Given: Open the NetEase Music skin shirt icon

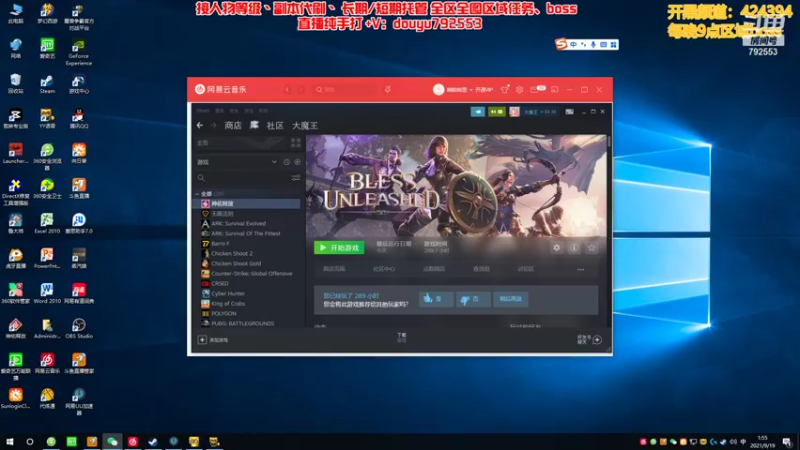Looking at the screenshot, I should pyautogui.click(x=505, y=90).
